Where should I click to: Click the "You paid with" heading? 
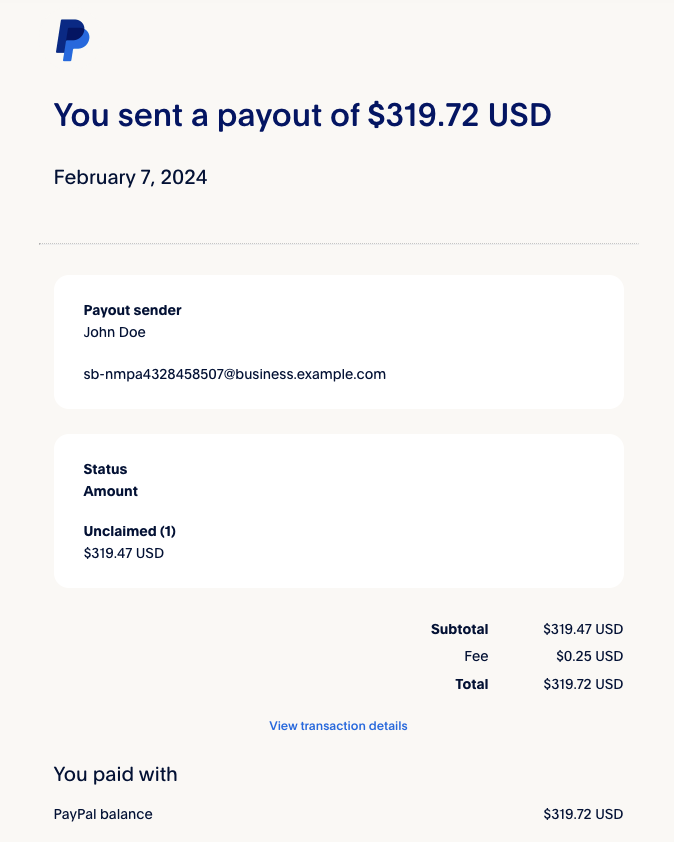point(115,774)
